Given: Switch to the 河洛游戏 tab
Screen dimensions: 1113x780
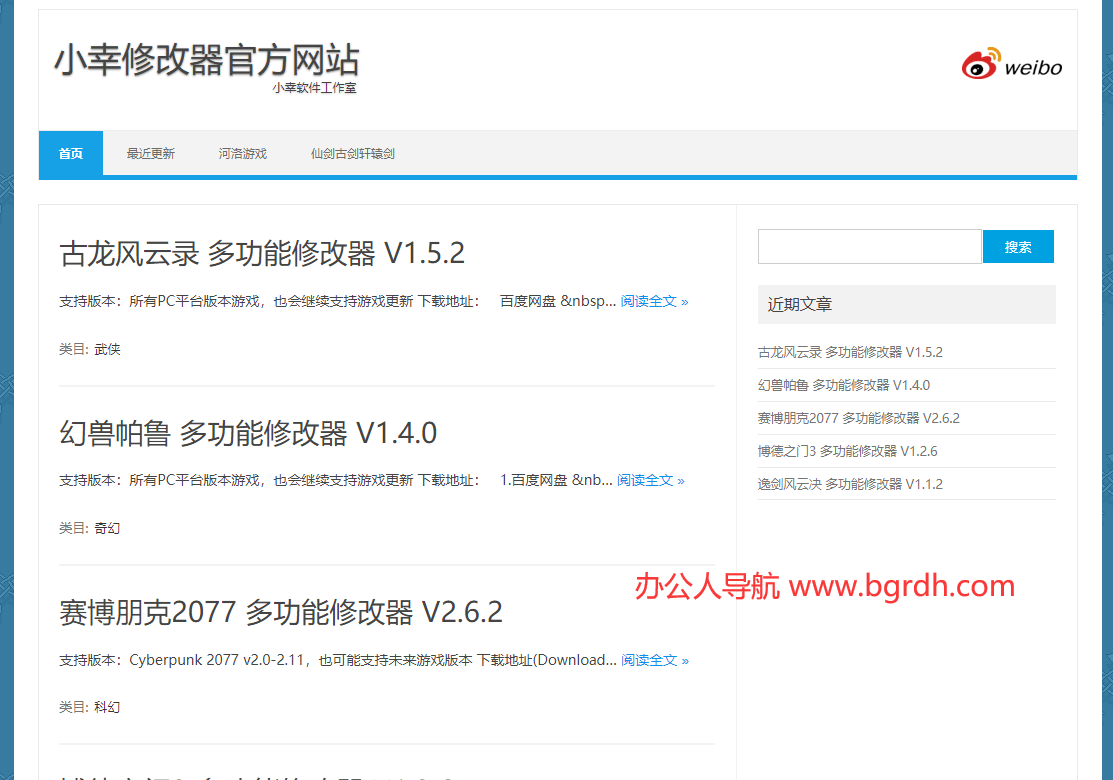Looking at the screenshot, I should pyautogui.click(x=243, y=153).
